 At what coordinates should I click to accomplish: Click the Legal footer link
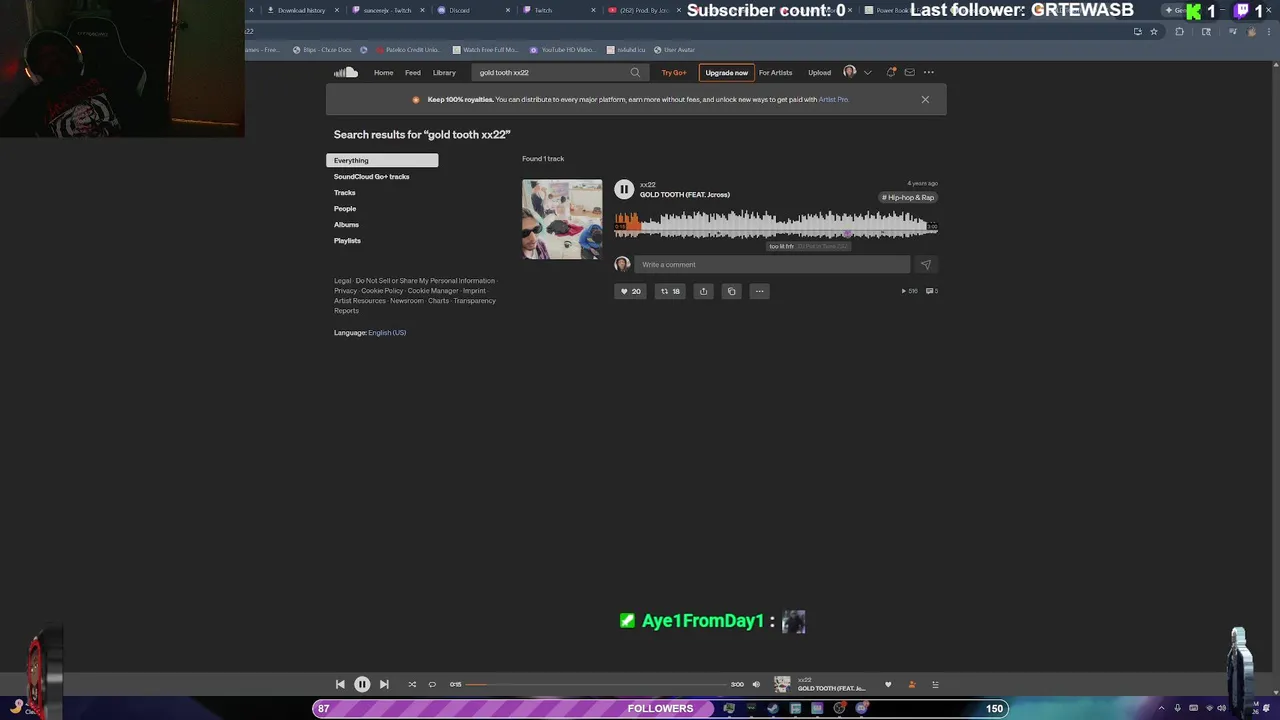tap(343, 281)
